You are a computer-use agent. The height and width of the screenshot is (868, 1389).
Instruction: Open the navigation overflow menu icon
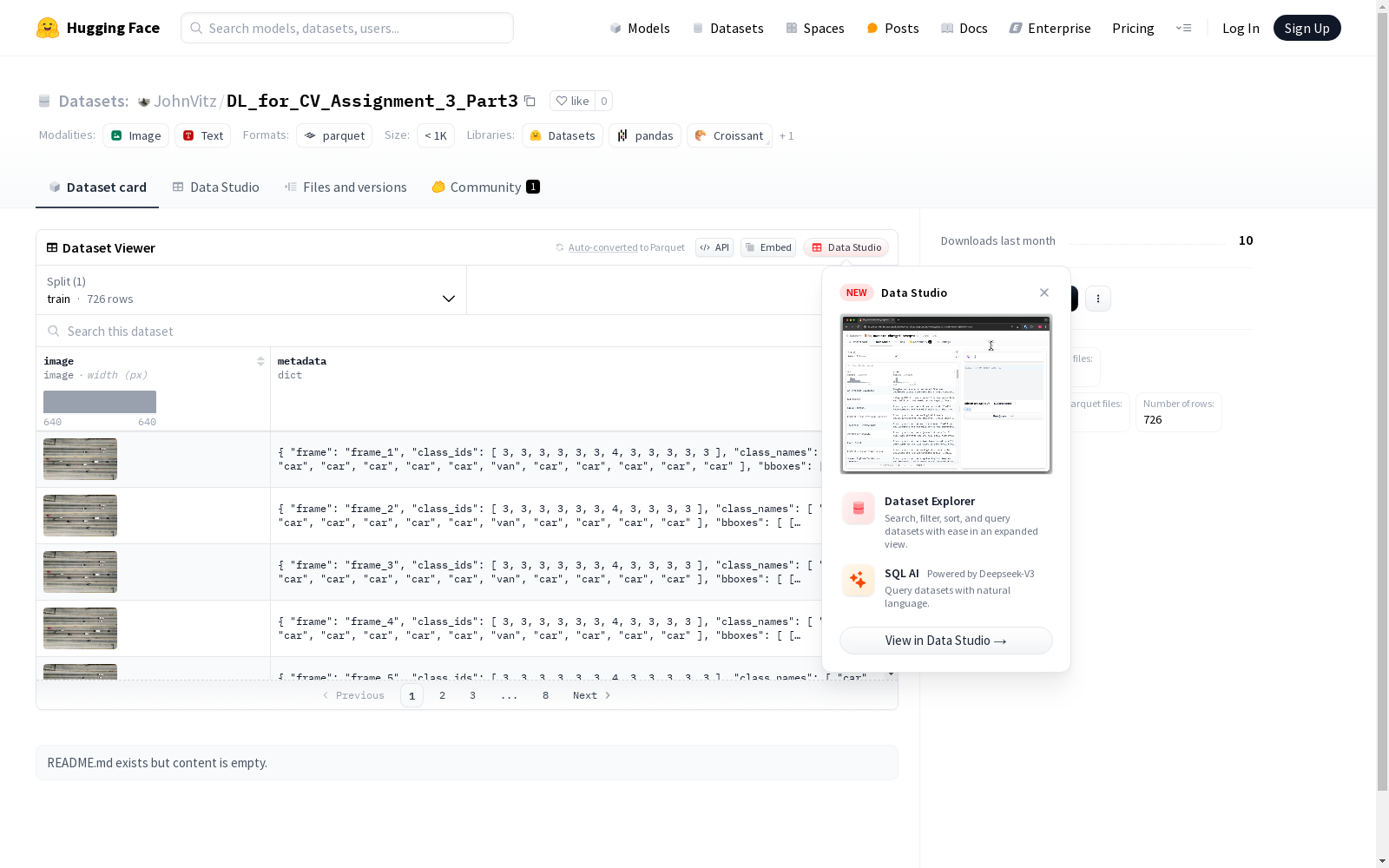click(x=1183, y=28)
